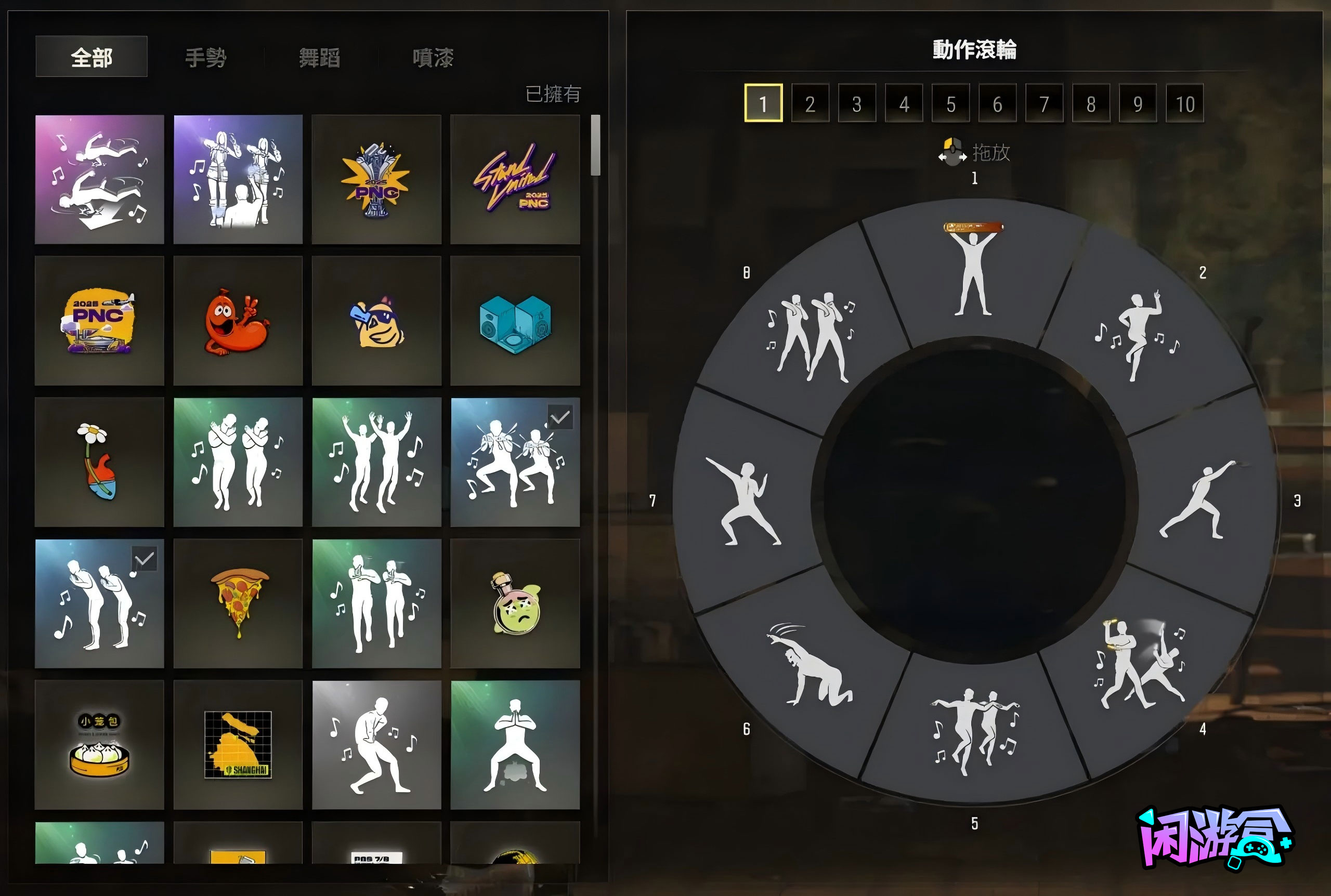This screenshot has width=1331, height=896.
Task: Switch to the 舞蹈 tab
Action: [x=320, y=58]
